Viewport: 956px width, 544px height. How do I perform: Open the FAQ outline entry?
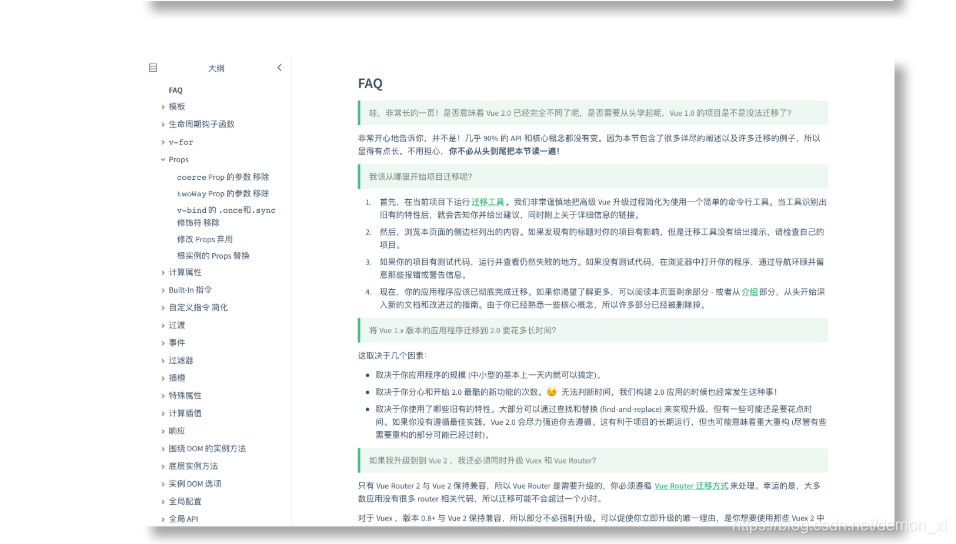(x=176, y=90)
